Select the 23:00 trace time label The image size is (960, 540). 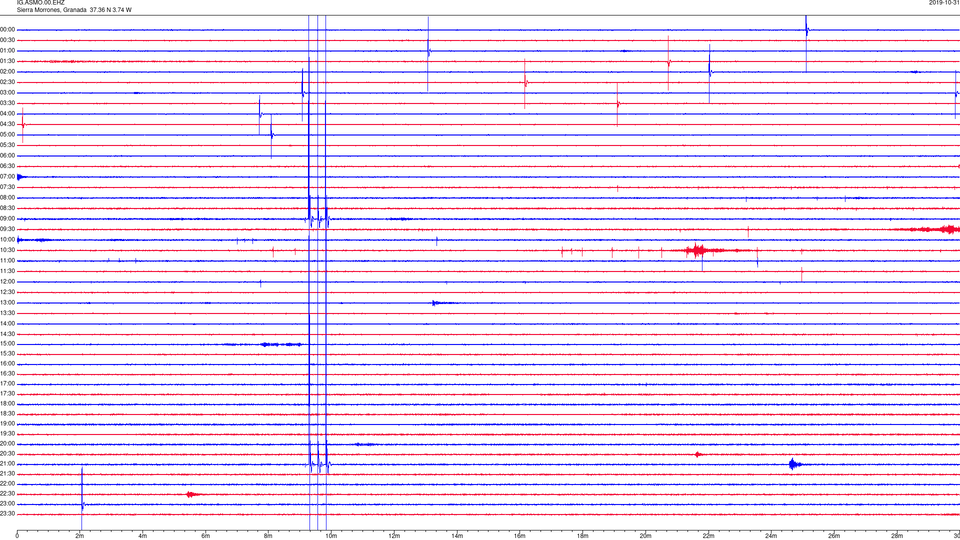point(7,504)
